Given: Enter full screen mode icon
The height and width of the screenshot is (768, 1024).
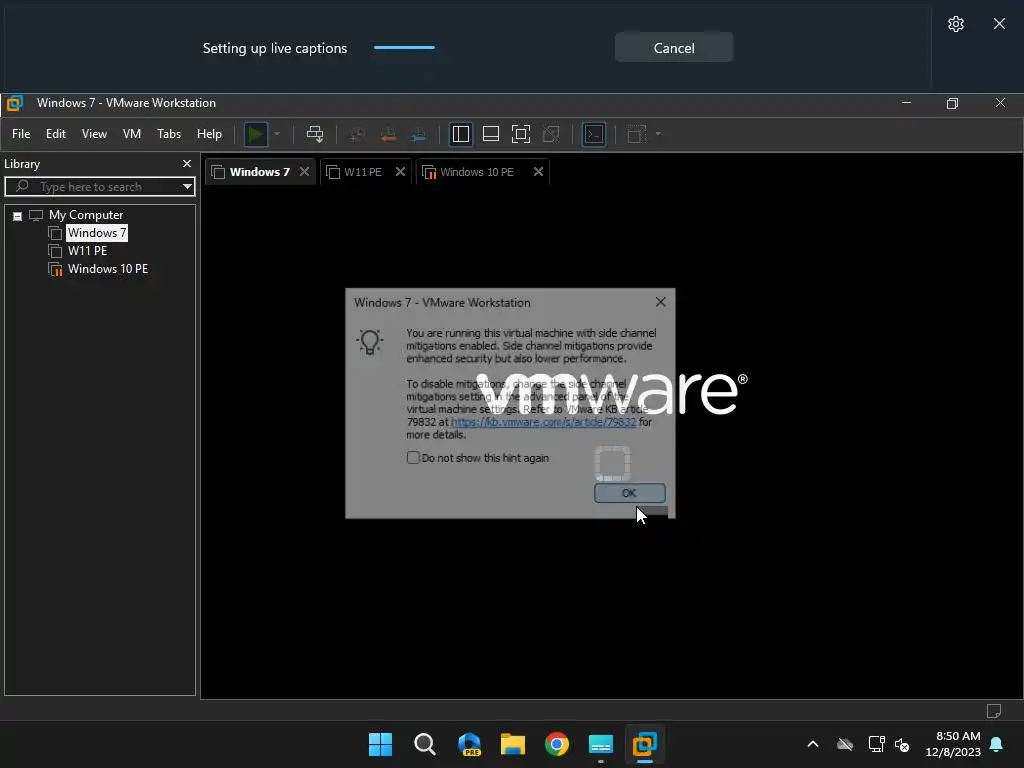Looking at the screenshot, I should pos(520,135).
